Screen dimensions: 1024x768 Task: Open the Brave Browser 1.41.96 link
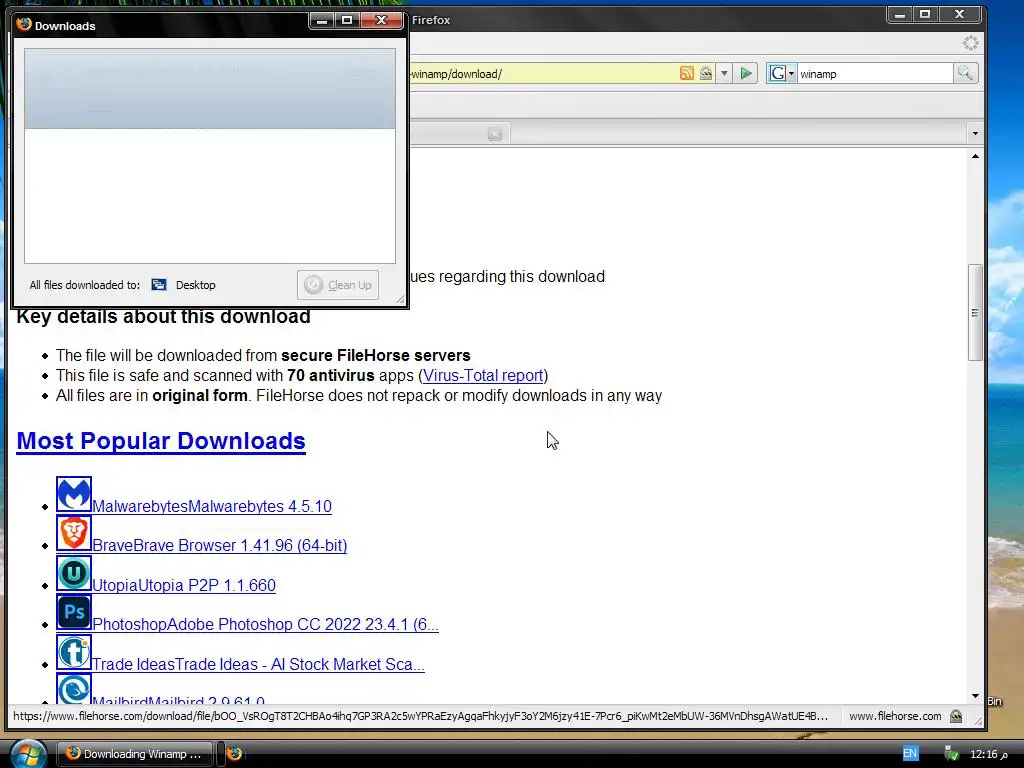click(220, 545)
